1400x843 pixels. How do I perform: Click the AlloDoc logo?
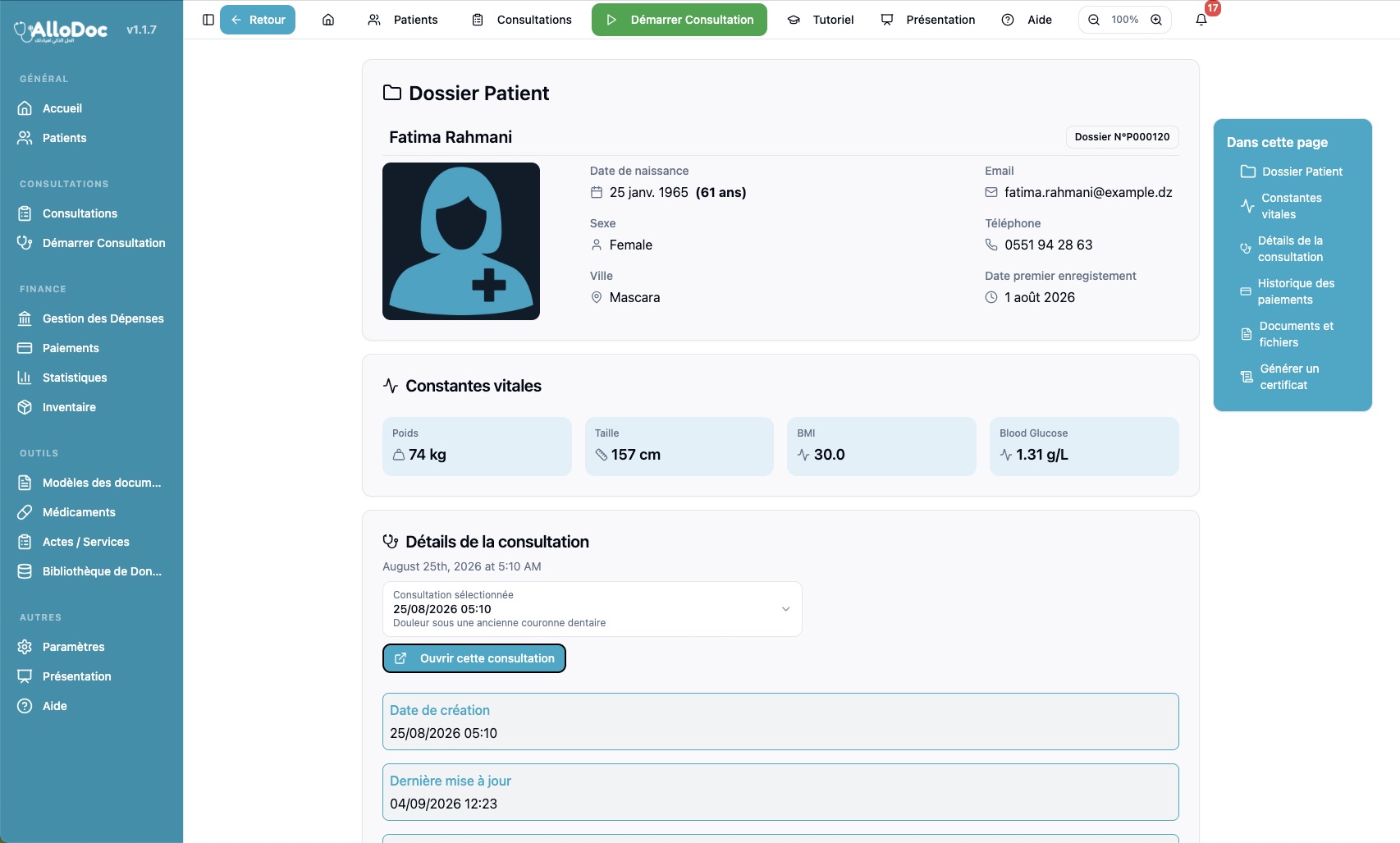click(x=62, y=30)
